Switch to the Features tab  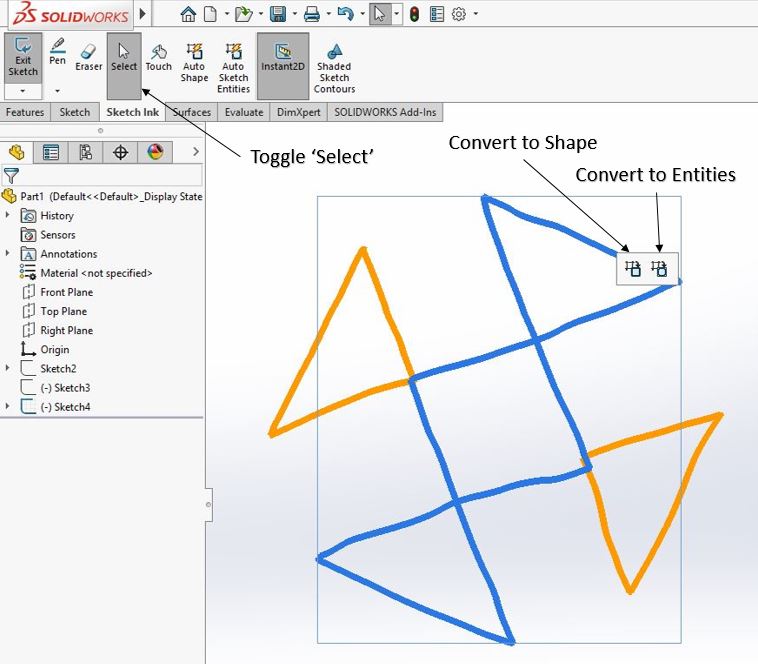pyautogui.click(x=25, y=112)
